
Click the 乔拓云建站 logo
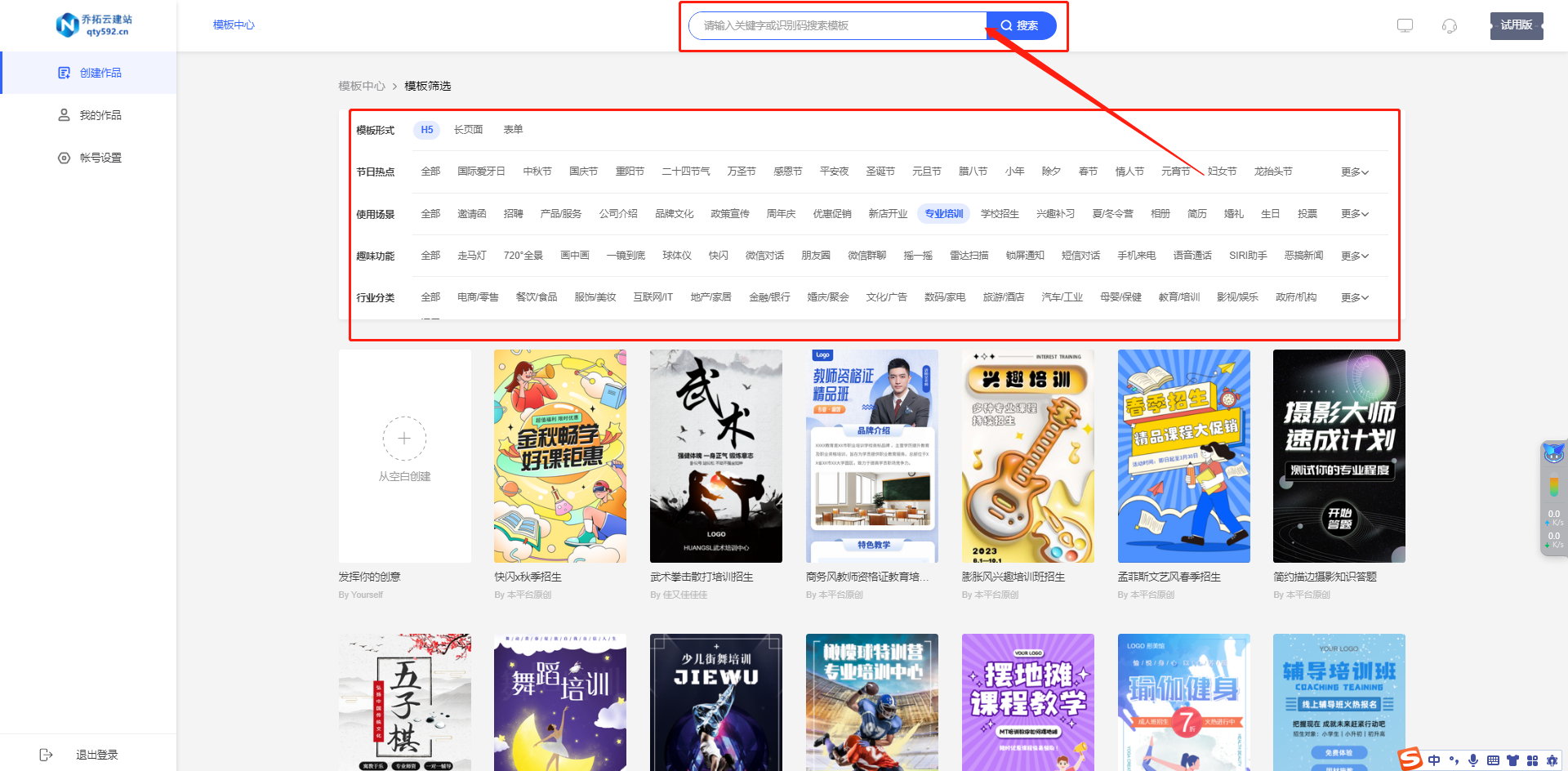pyautogui.click(x=94, y=25)
